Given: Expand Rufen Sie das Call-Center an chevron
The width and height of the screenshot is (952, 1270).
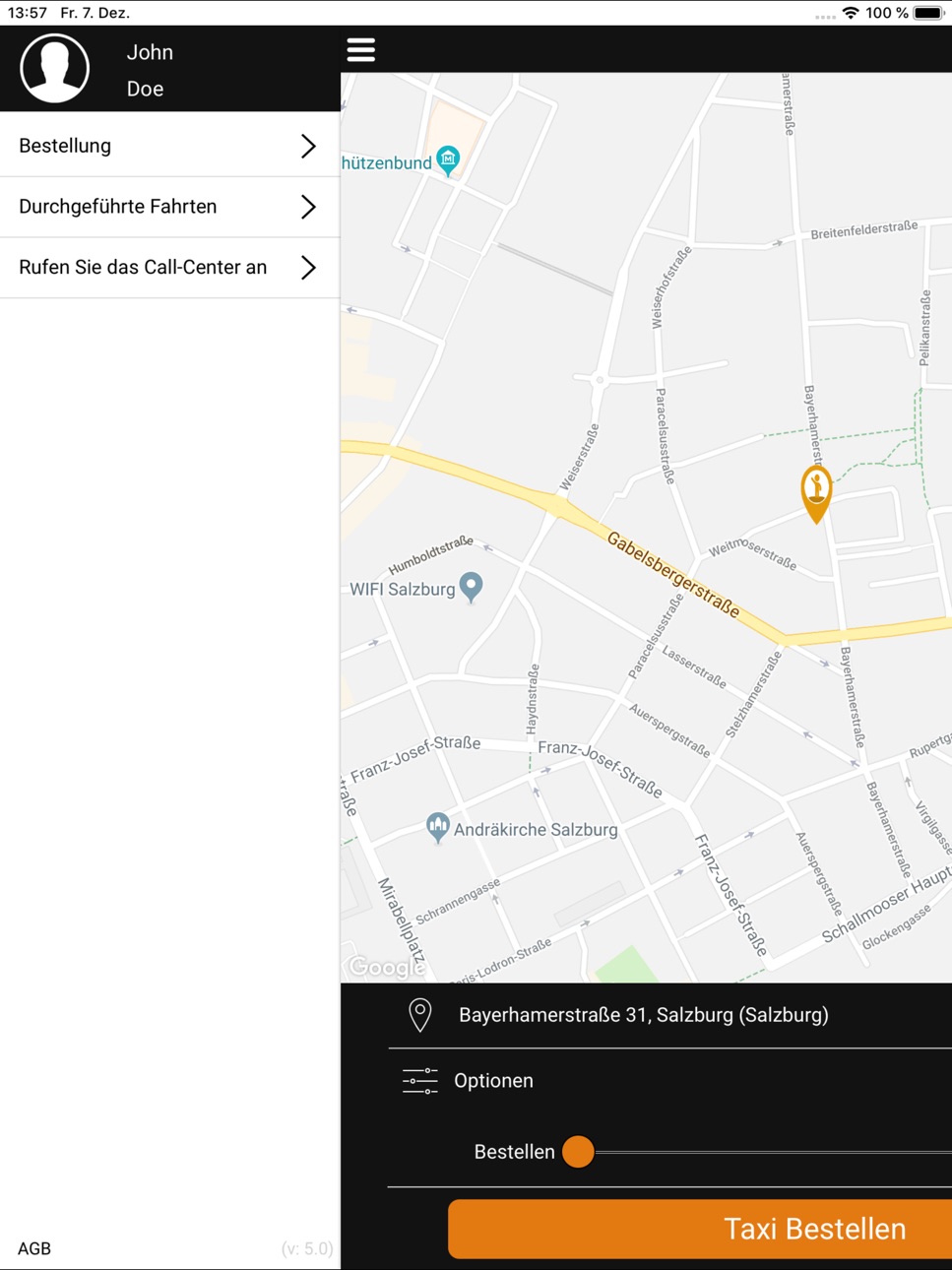Looking at the screenshot, I should coord(308,267).
